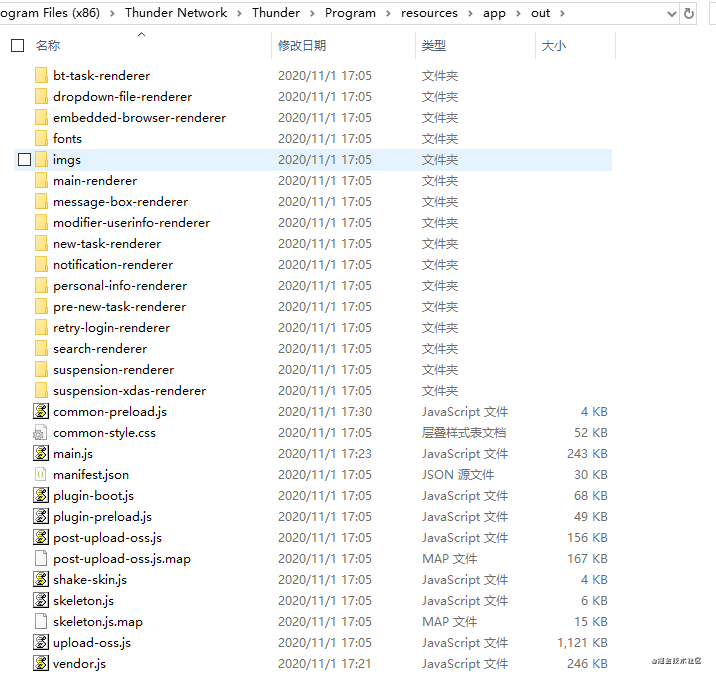Click the fonts folder icon

[x=41, y=138]
